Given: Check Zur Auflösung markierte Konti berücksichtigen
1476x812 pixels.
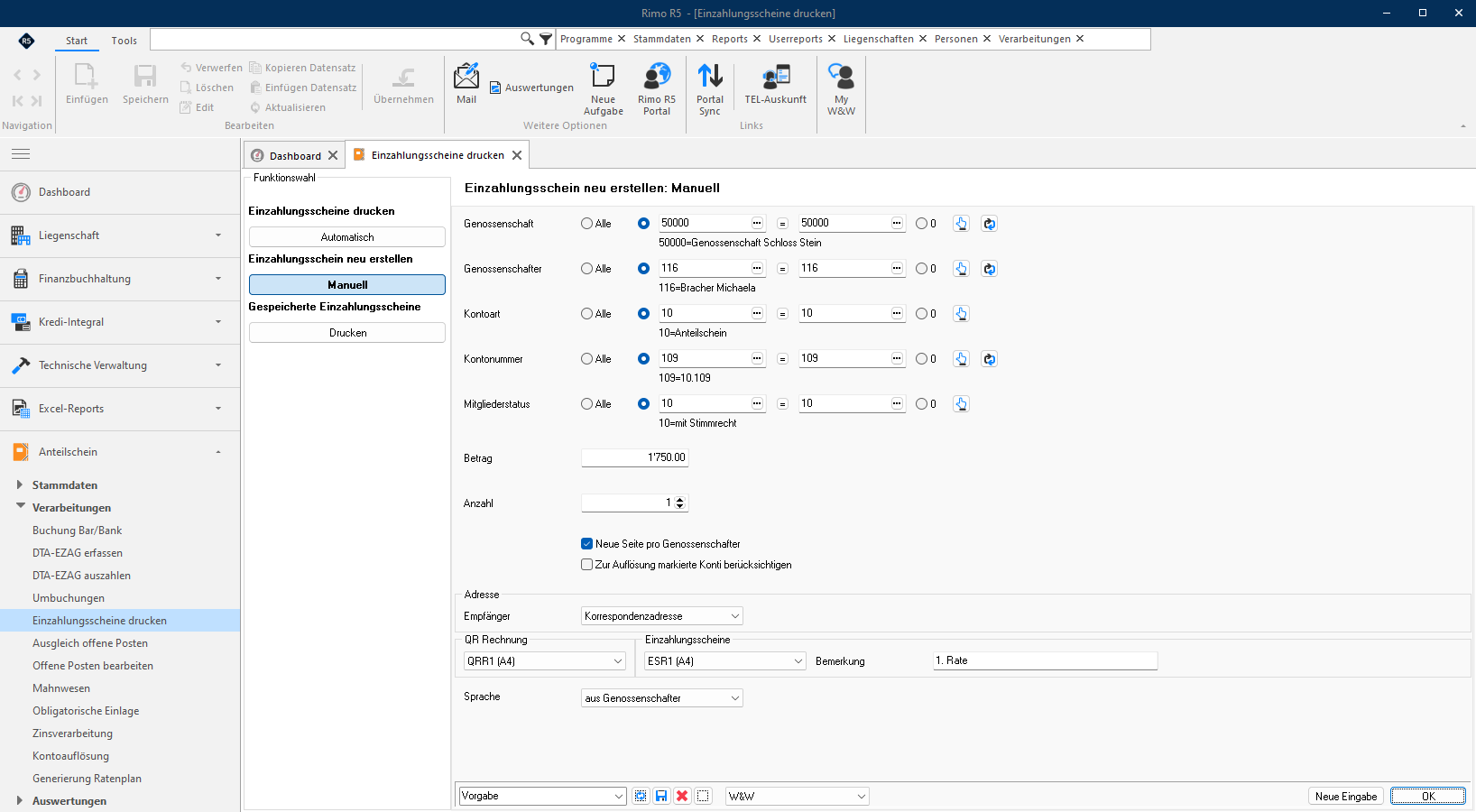Looking at the screenshot, I should tap(587, 565).
